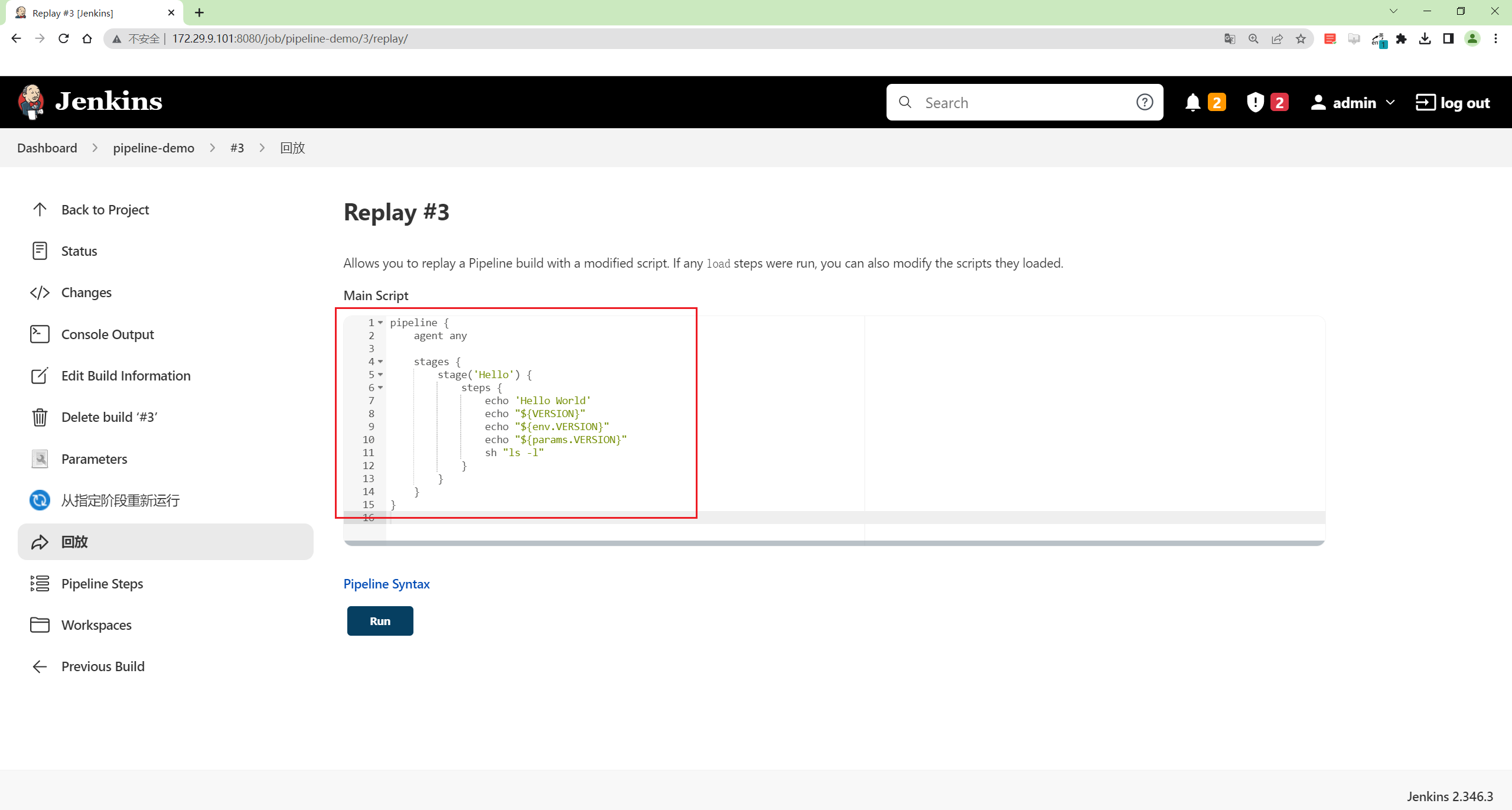Screen dimensions: 1512x810
Task: Go to pipeline-demo breadcrumb link
Action: pyautogui.click(x=154, y=148)
